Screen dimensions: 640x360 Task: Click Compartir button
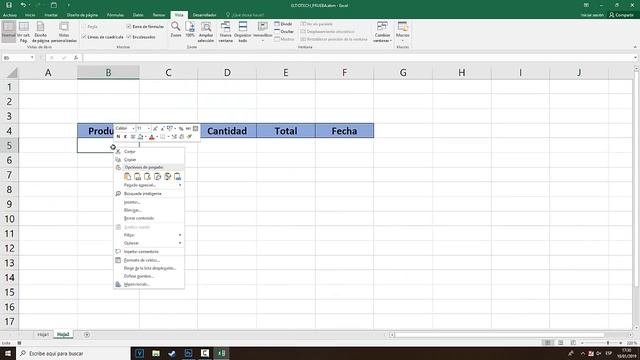621,15
